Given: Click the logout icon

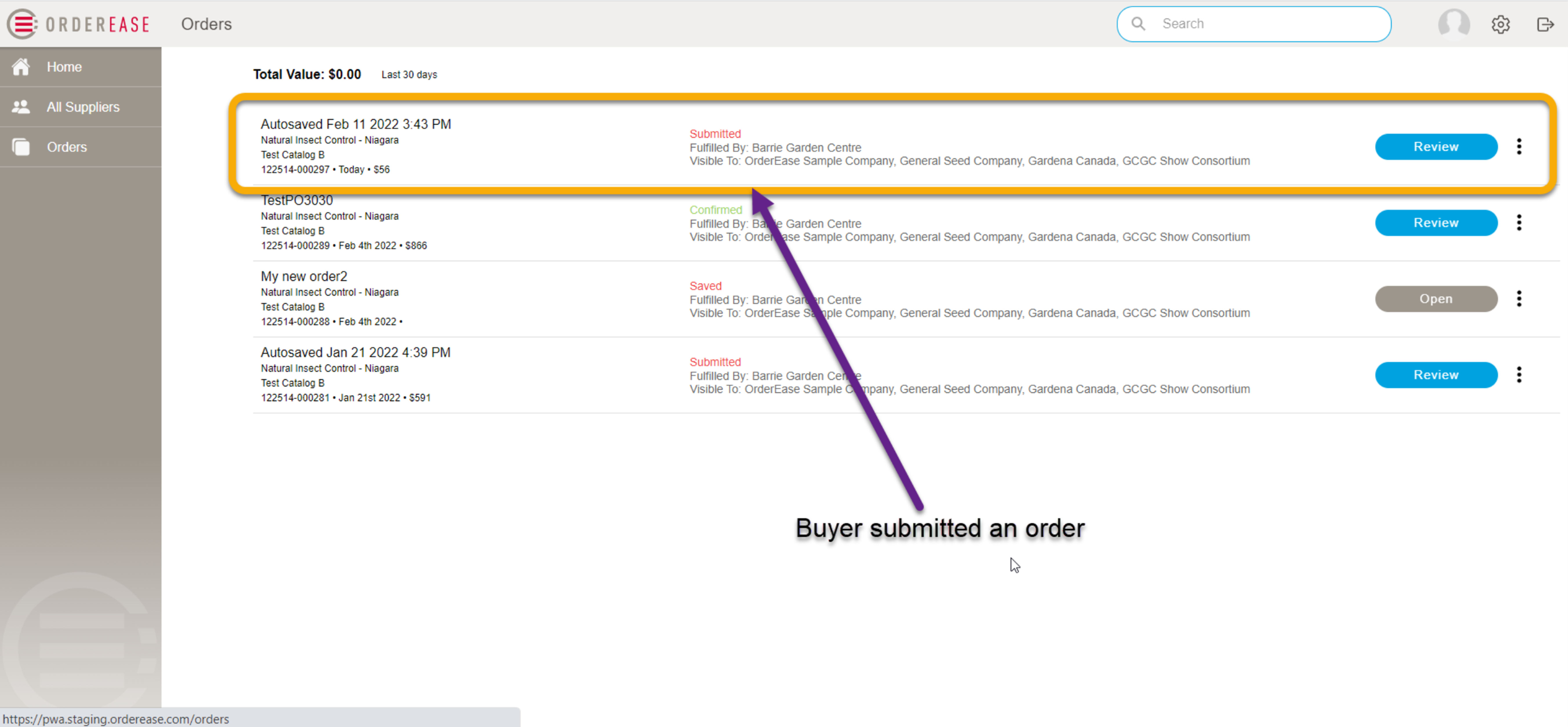Looking at the screenshot, I should point(1545,24).
